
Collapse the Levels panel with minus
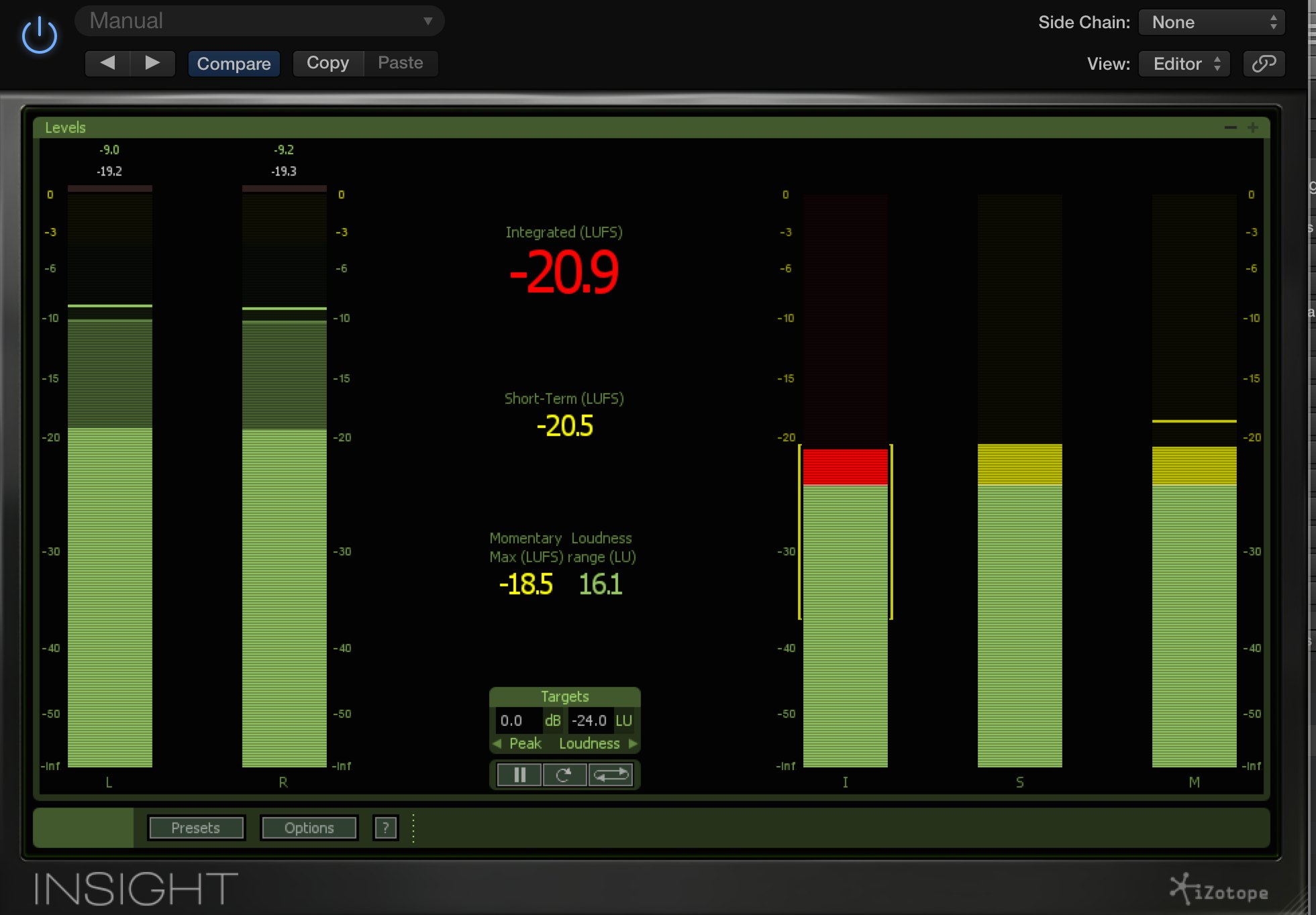[1230, 127]
